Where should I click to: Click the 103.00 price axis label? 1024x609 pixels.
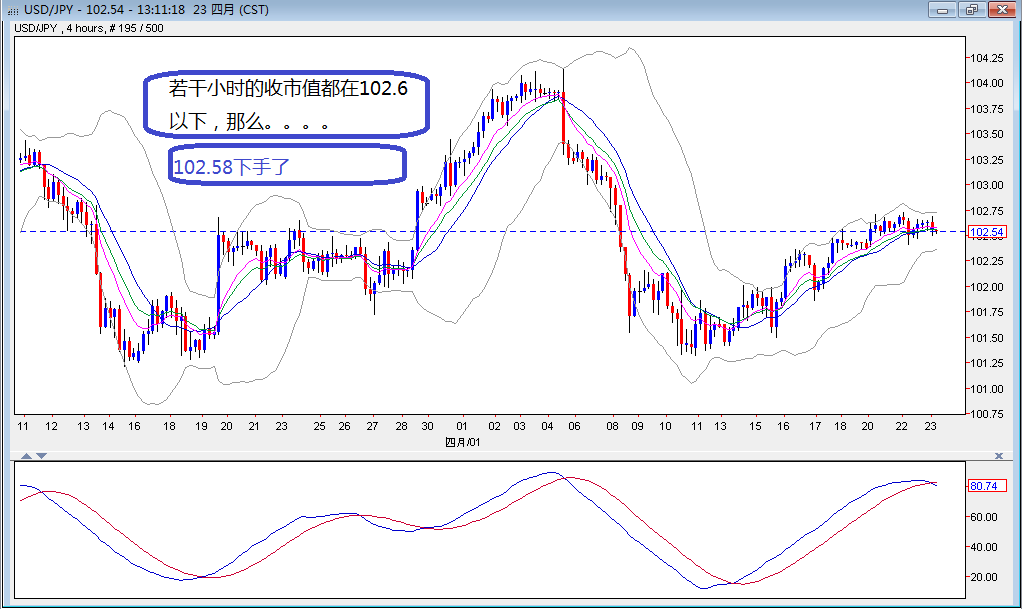click(x=987, y=185)
